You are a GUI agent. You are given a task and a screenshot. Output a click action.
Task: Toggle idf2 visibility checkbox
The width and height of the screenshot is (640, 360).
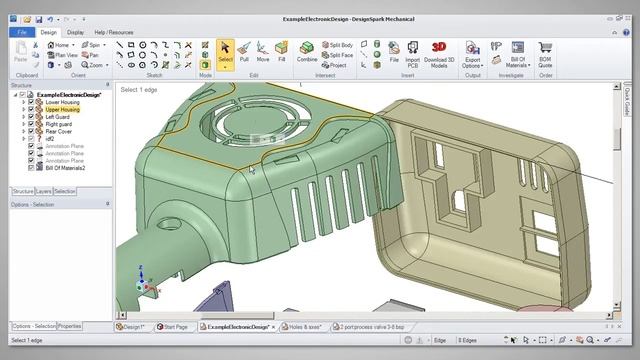[x=31, y=139]
